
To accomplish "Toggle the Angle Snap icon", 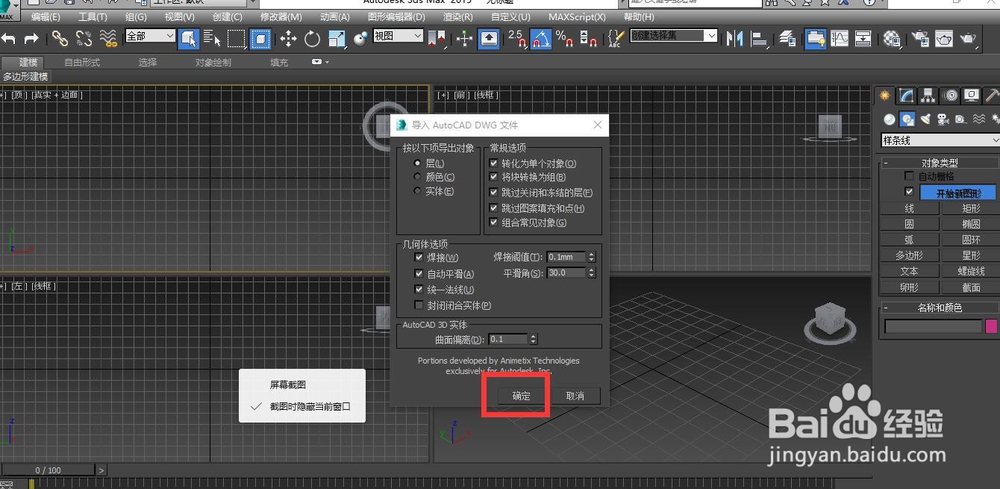I will (541, 39).
